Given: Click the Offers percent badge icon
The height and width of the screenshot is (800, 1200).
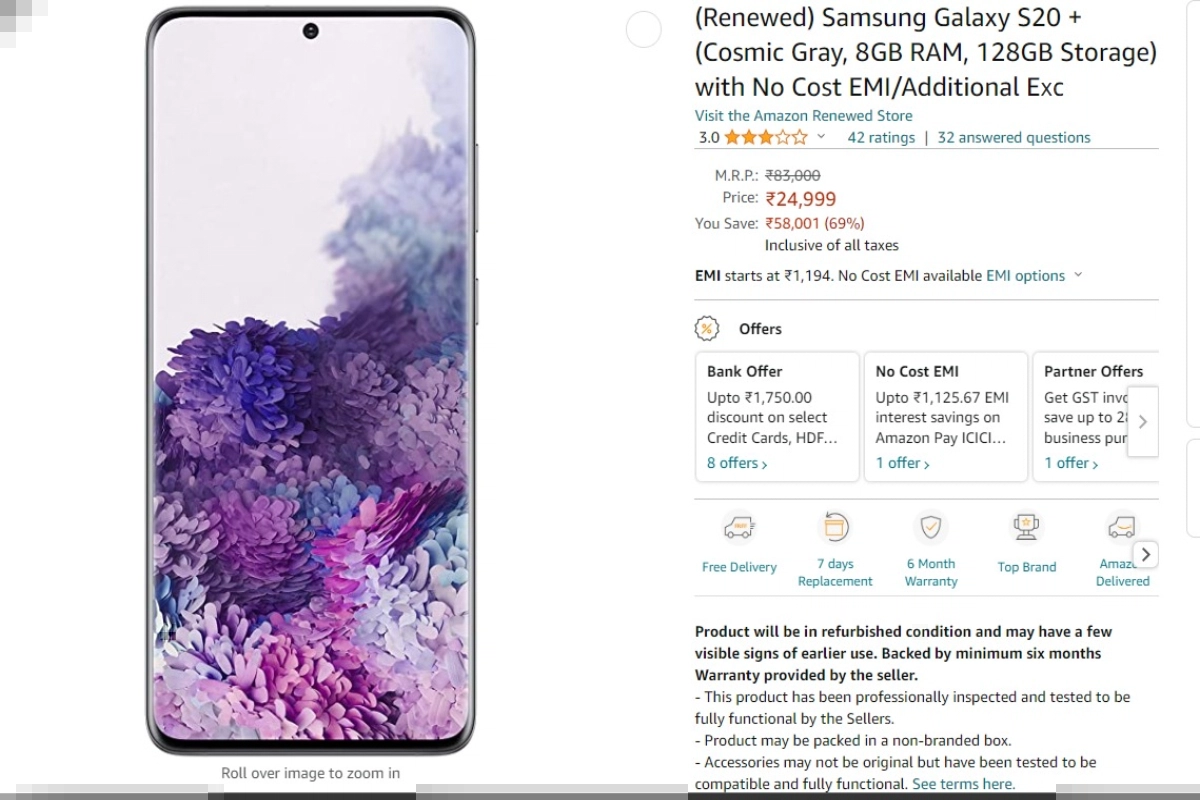Looking at the screenshot, I should pos(707,329).
